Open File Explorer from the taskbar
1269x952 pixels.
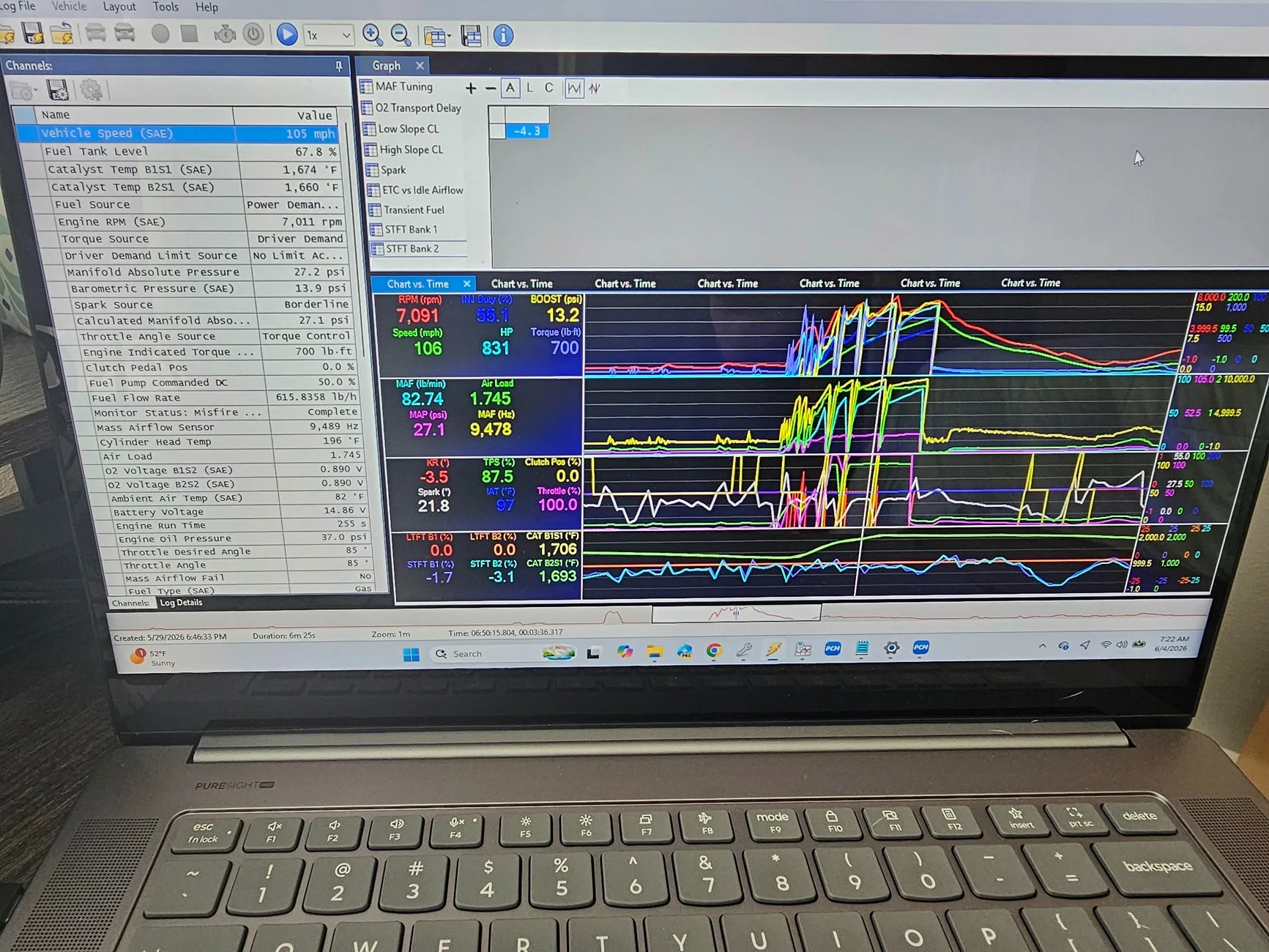(655, 652)
